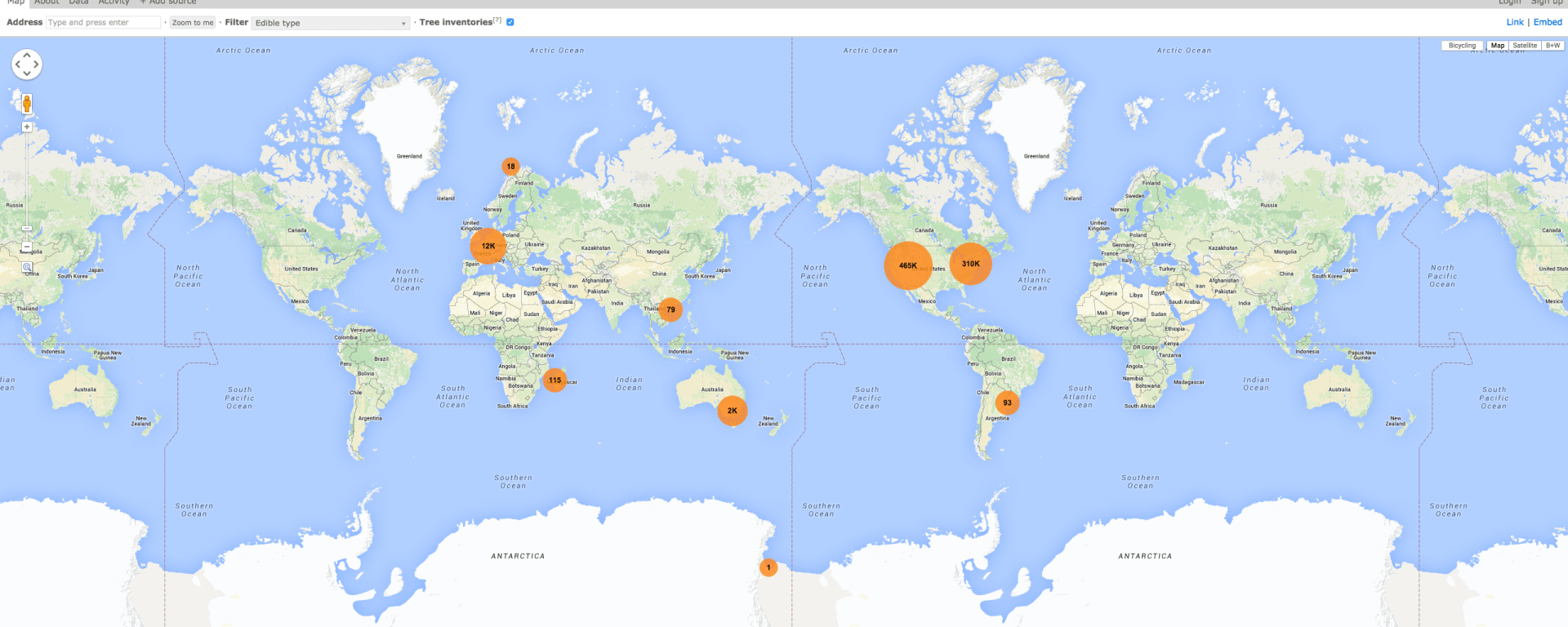
Task: Switch to B+W map style
Action: 1552,46
